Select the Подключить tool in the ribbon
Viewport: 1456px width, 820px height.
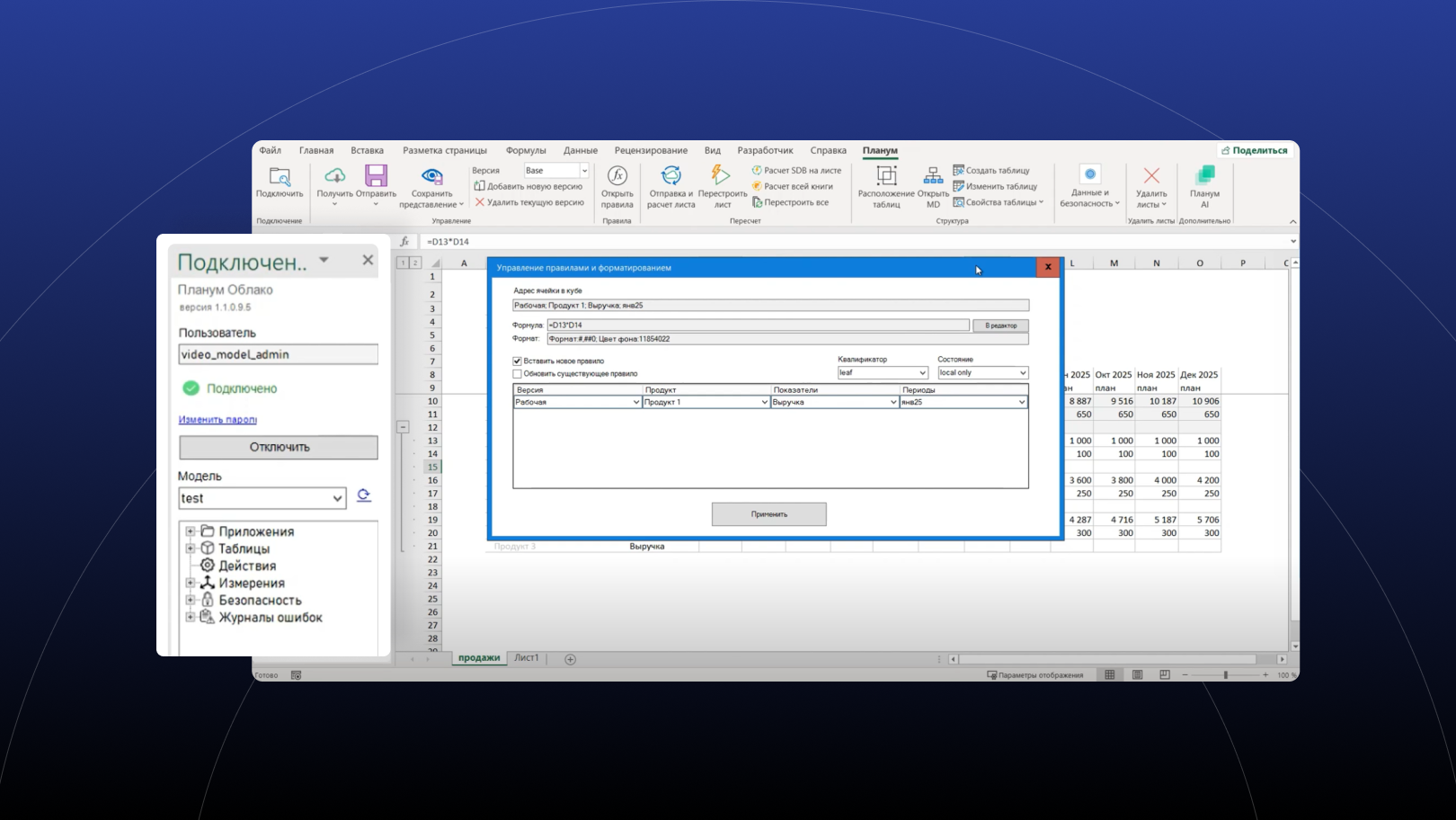279,185
